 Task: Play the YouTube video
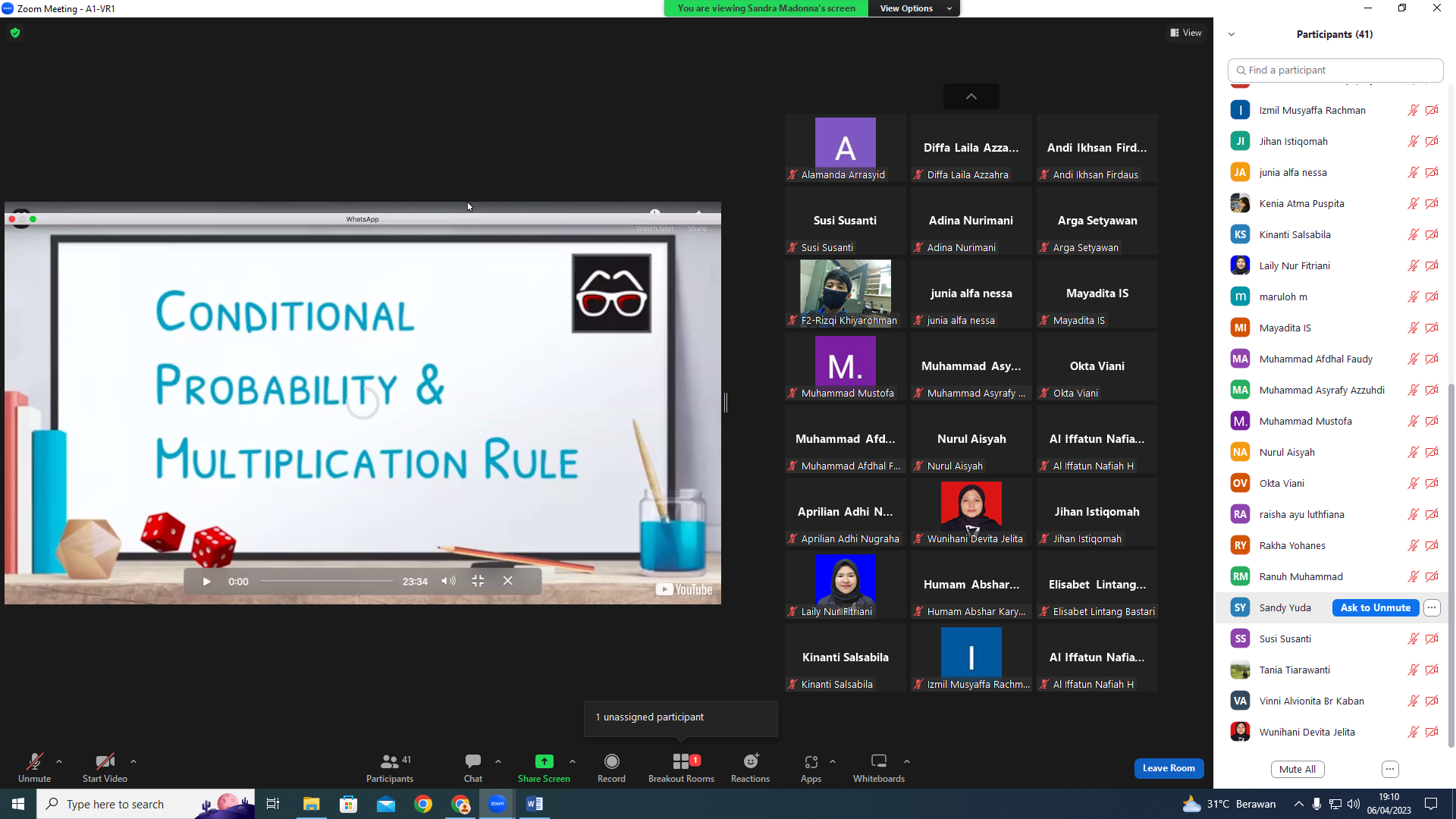206,582
